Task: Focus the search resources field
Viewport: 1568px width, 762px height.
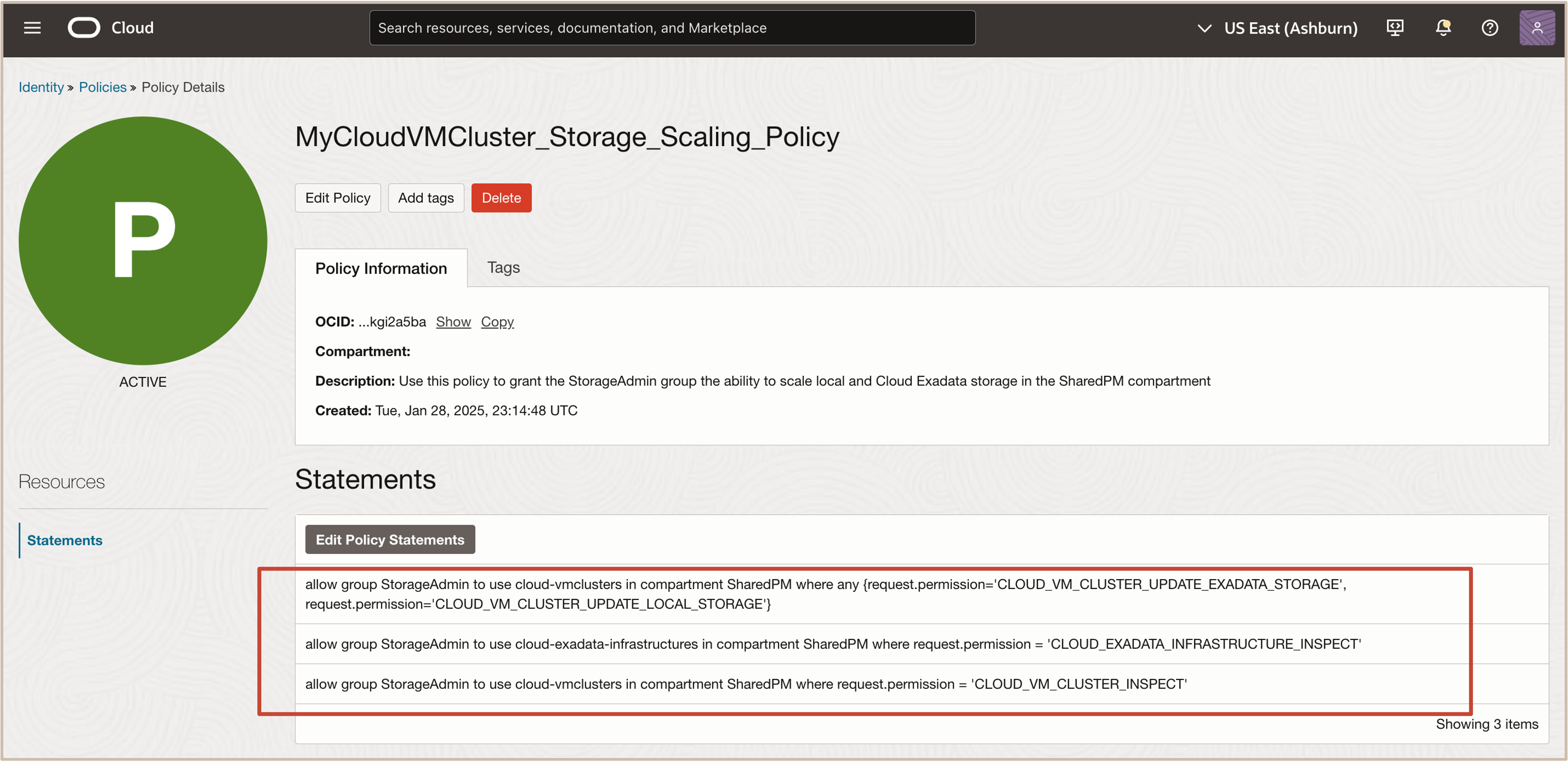Action: (x=671, y=28)
